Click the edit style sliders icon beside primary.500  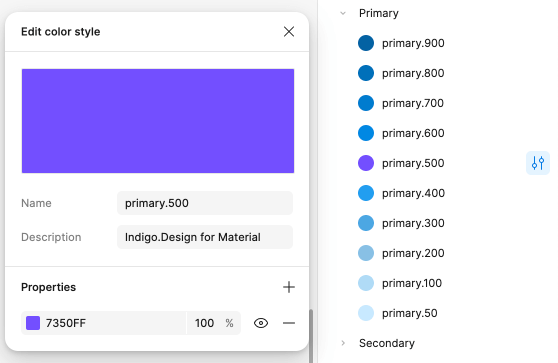click(x=538, y=163)
